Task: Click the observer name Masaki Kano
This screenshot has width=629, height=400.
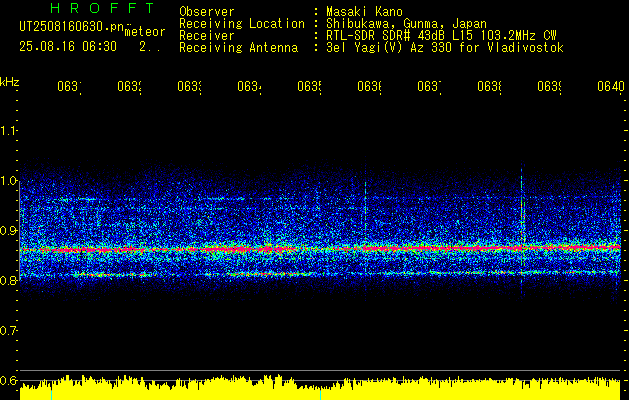Action: pos(364,12)
